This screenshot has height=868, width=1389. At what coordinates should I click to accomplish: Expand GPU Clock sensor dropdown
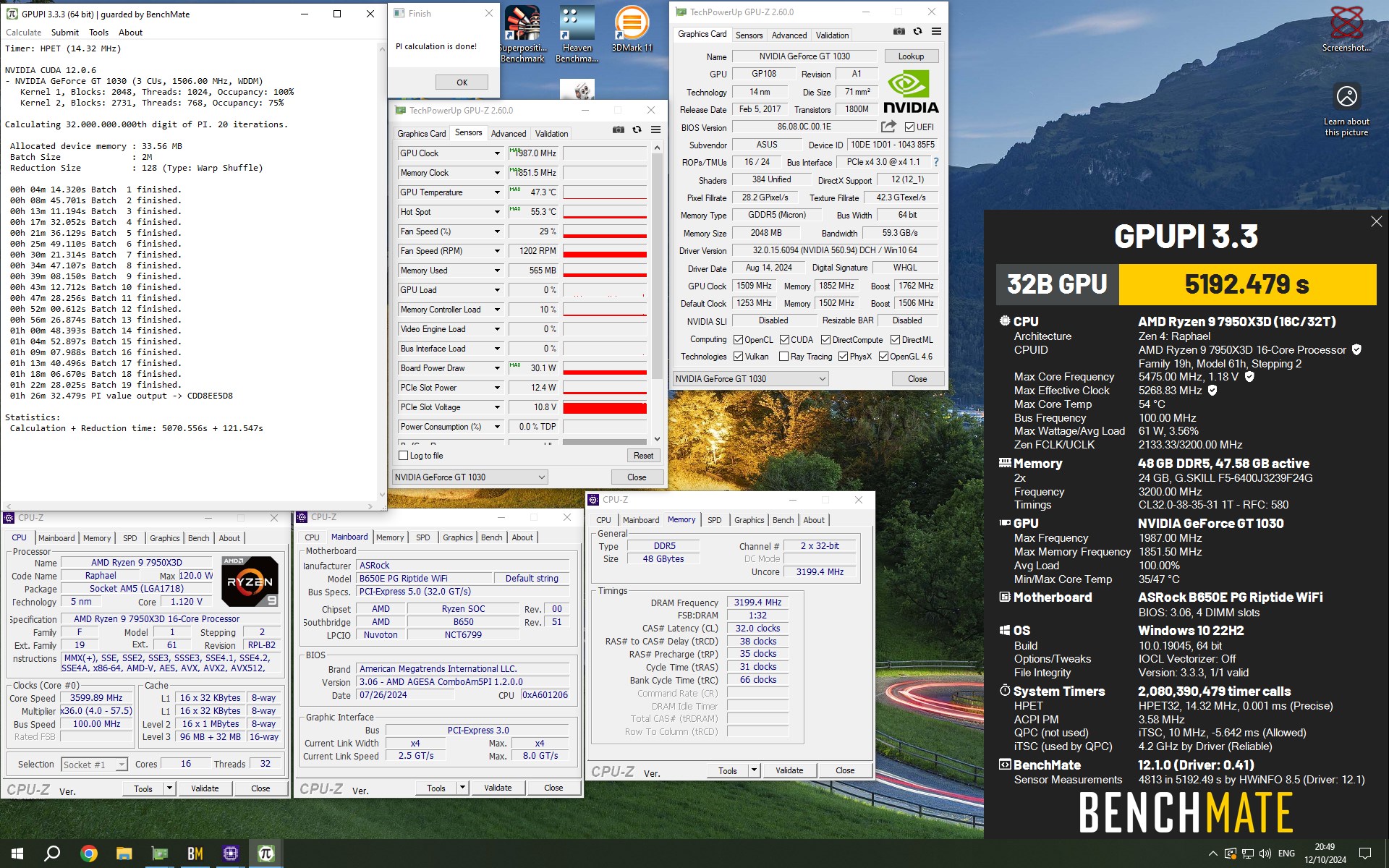tap(497, 153)
